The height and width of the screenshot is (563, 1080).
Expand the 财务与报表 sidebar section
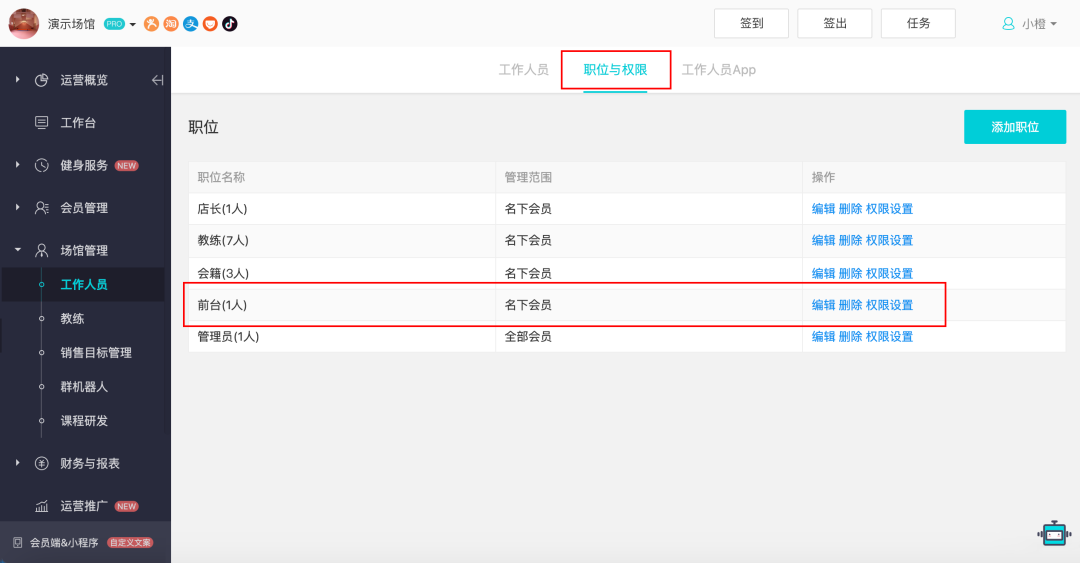point(18,463)
